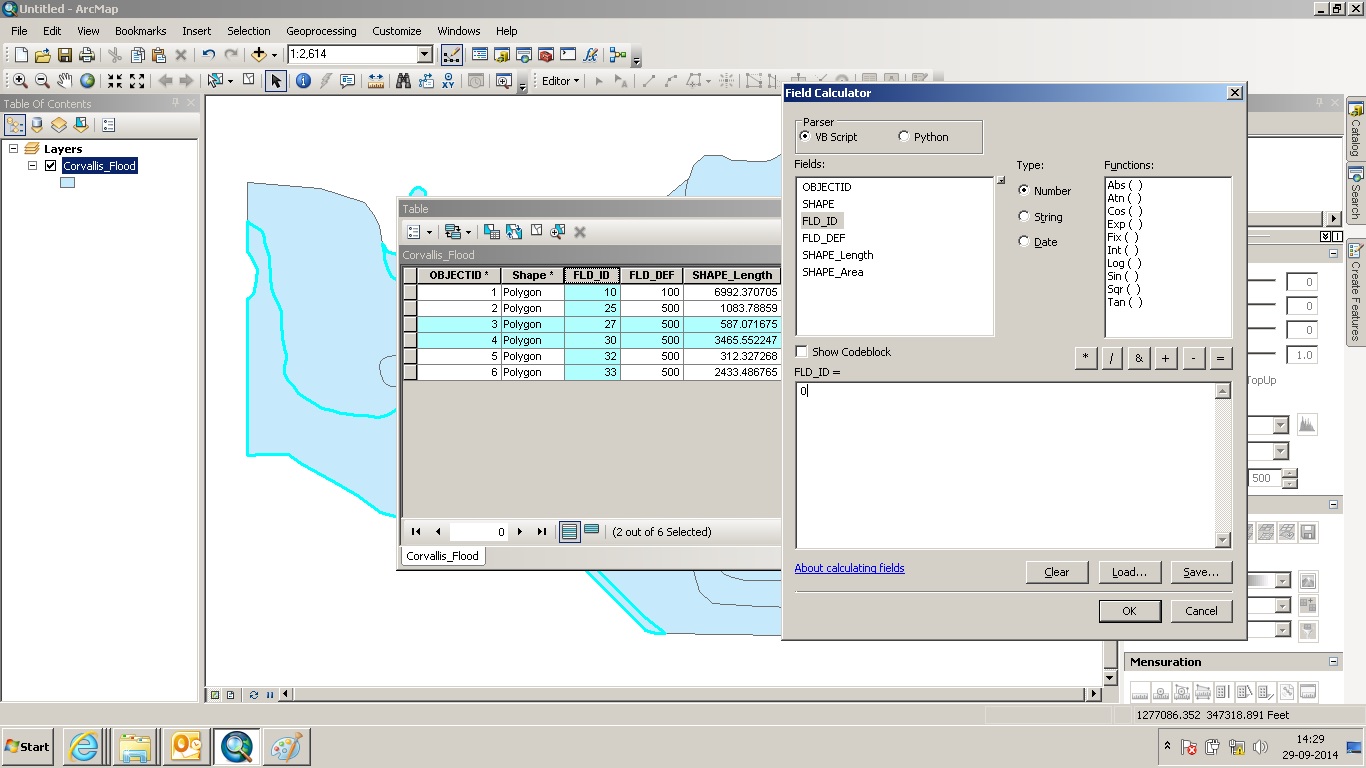Open the About calculating fields link
Screen dimensions: 1366x768
849,568
